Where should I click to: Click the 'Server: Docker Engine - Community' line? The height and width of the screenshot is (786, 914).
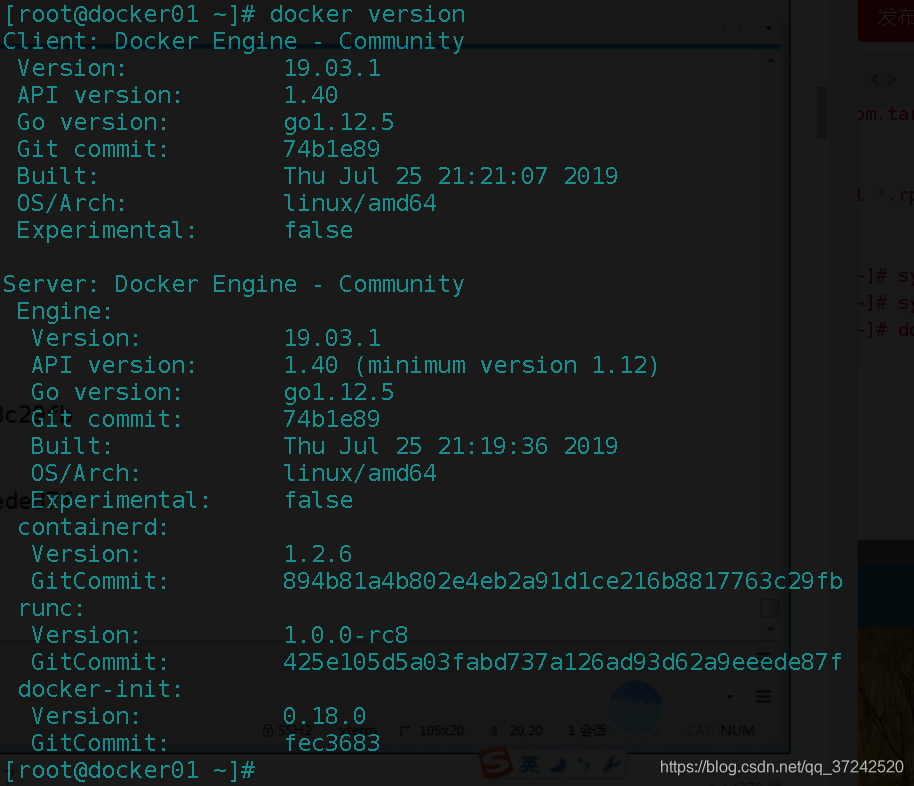click(x=233, y=284)
